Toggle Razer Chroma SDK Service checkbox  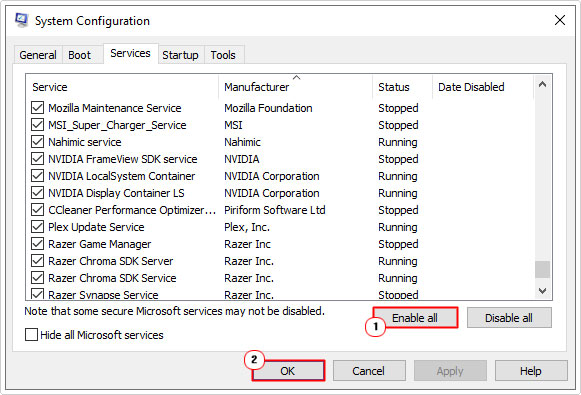tap(37, 278)
